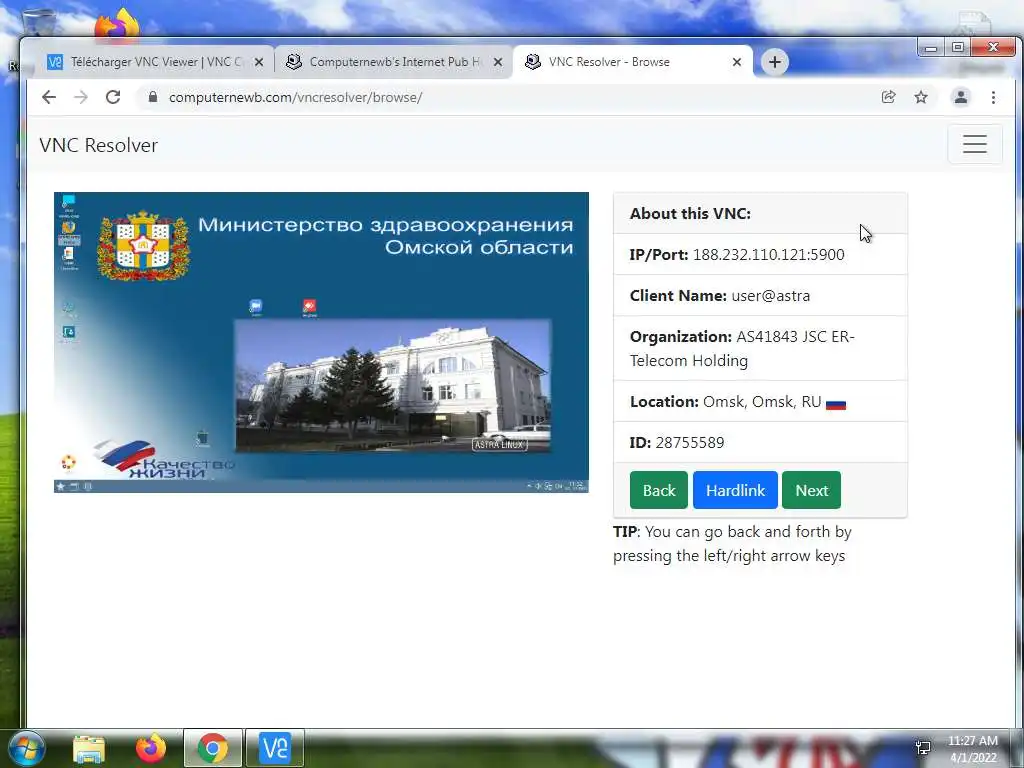The image size is (1024, 768).
Task: Click the VNC Resolver brand link
Action: point(99,145)
